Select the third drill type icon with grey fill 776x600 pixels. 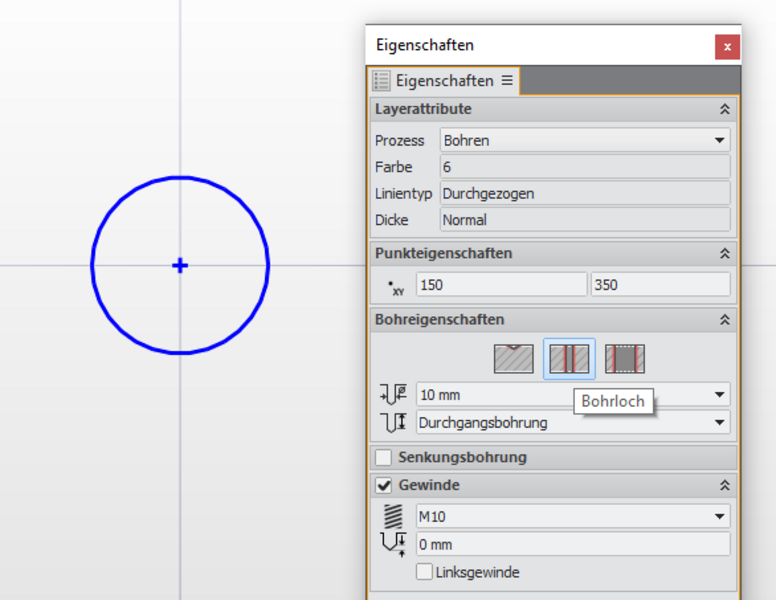[x=625, y=359]
